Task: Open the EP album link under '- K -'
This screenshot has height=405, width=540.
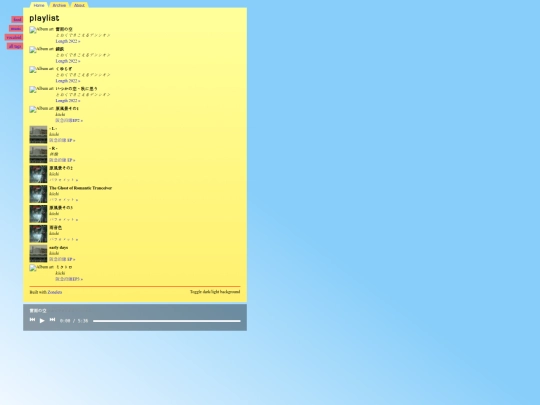Action: click(62, 160)
